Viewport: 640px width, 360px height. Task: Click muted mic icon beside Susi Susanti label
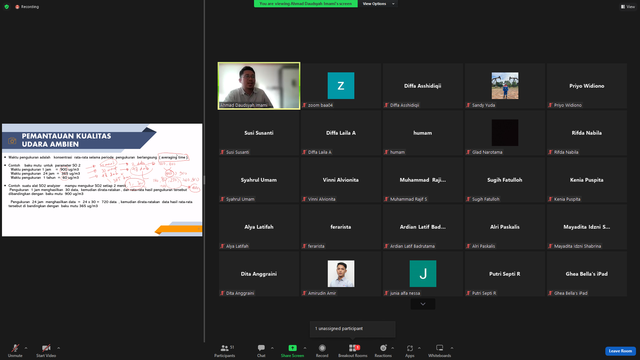click(222, 152)
